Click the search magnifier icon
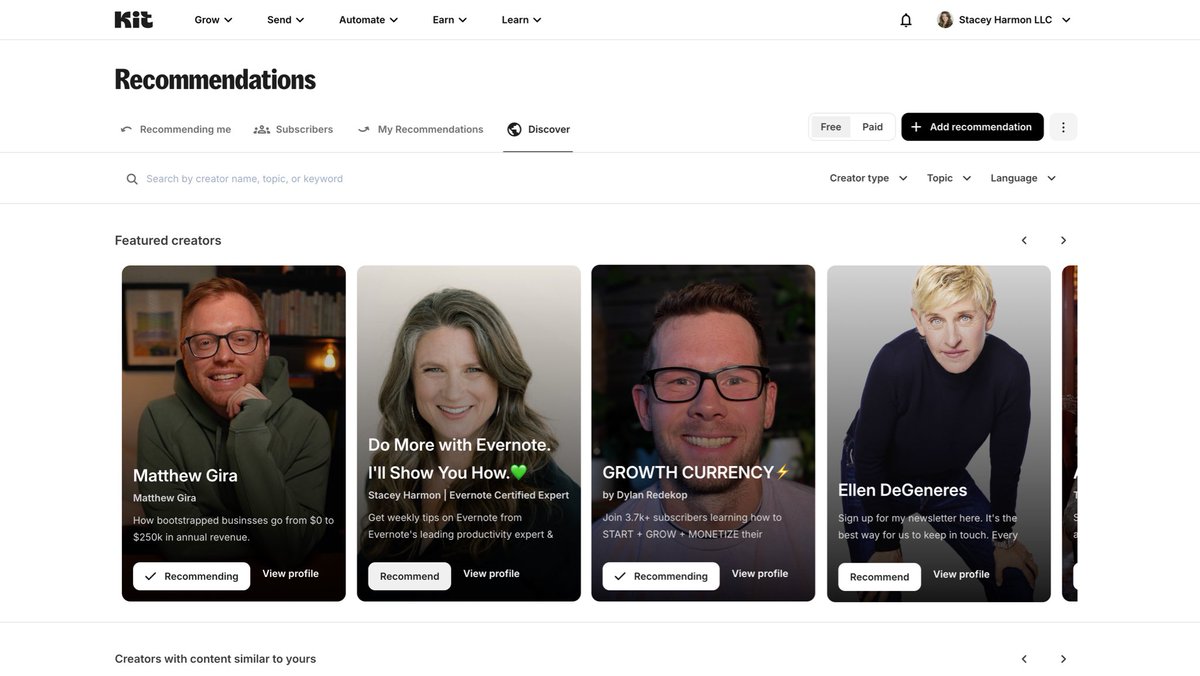The height and width of the screenshot is (676, 1200). click(132, 179)
